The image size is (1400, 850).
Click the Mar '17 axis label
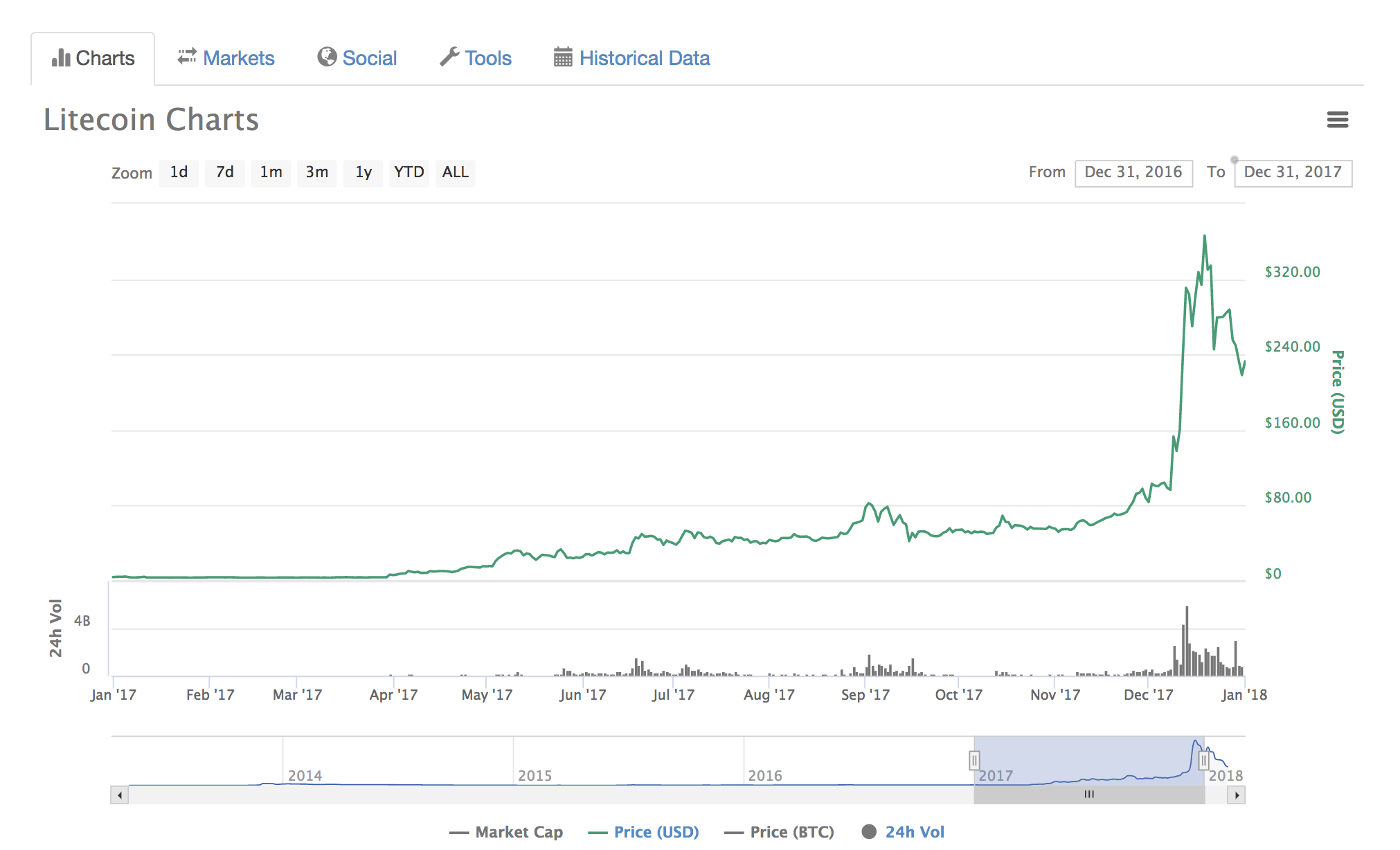click(298, 695)
